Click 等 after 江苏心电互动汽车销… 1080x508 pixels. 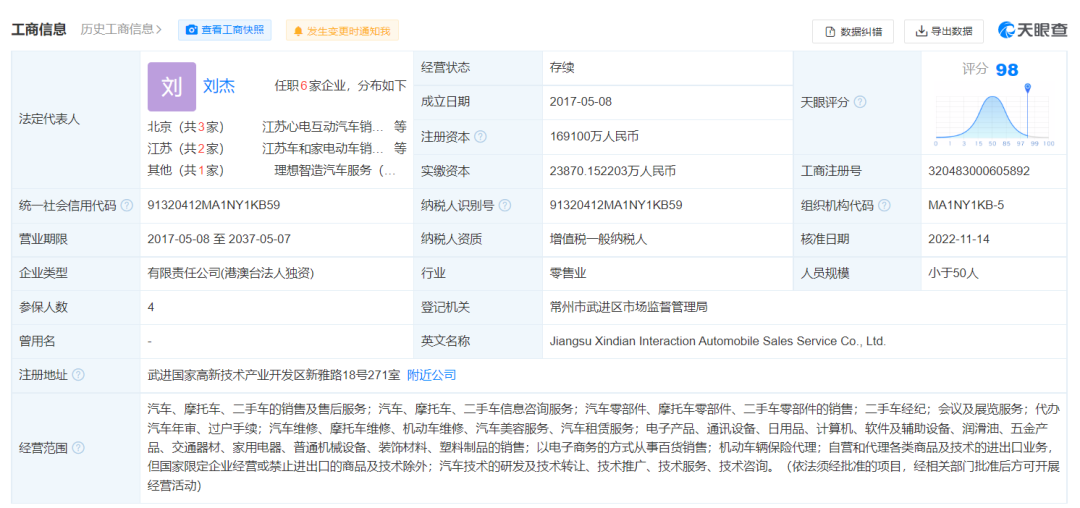[x=400, y=127]
